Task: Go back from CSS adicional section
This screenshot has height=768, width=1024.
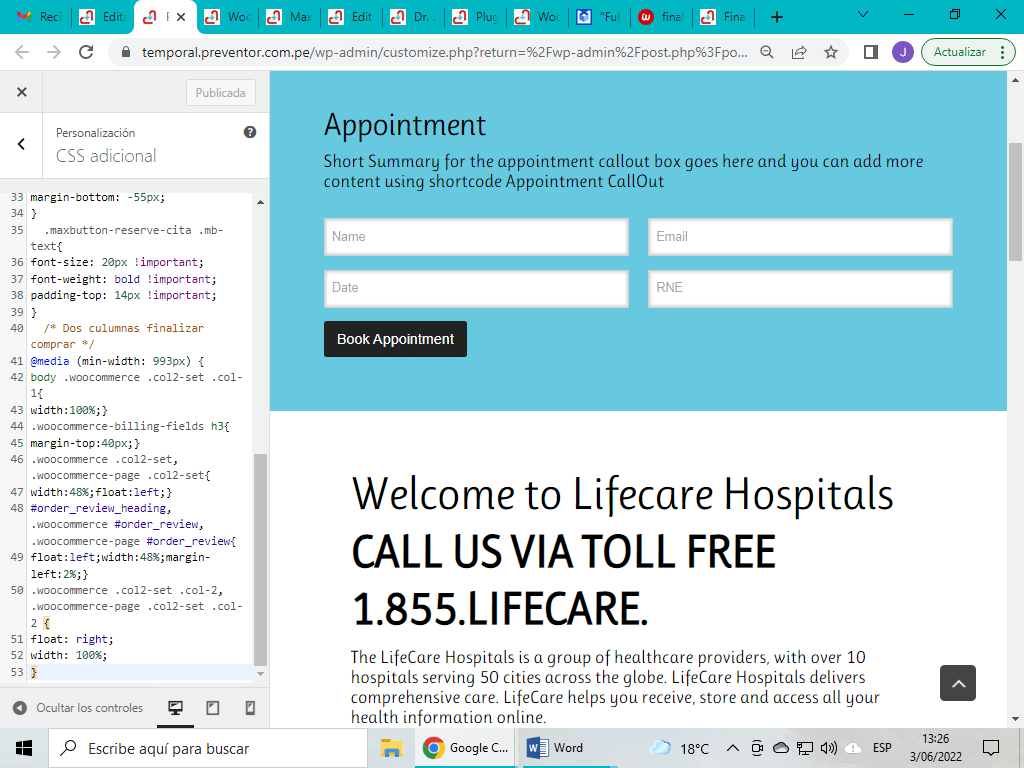Action: (x=22, y=144)
